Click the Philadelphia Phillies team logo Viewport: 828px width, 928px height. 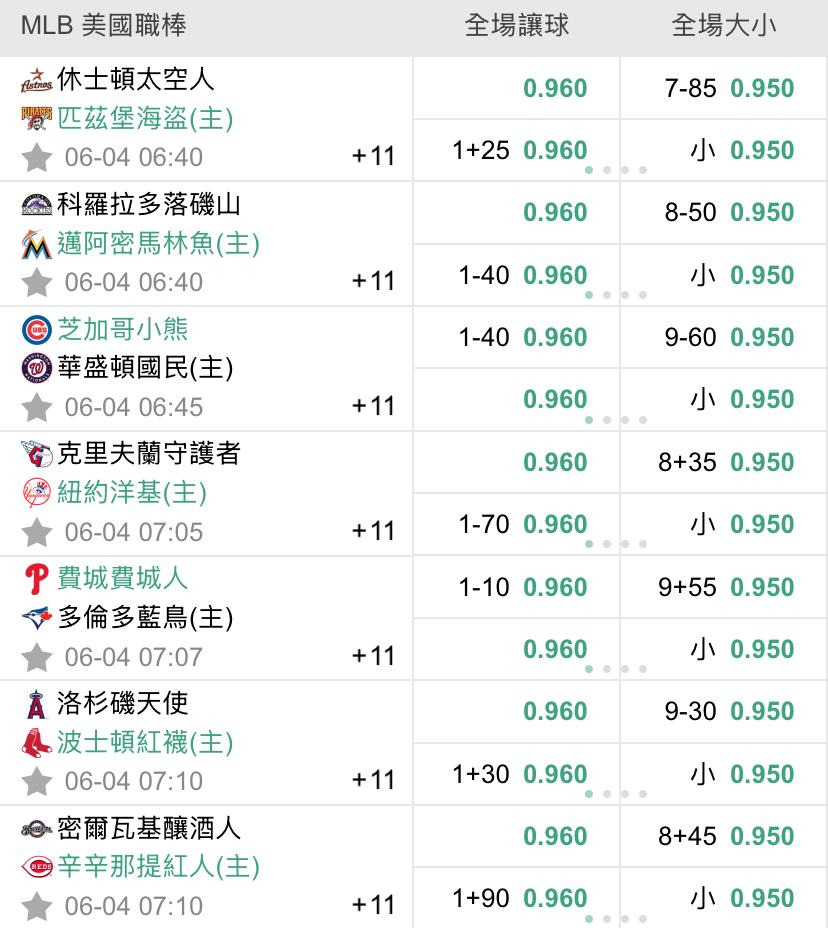coord(36,579)
